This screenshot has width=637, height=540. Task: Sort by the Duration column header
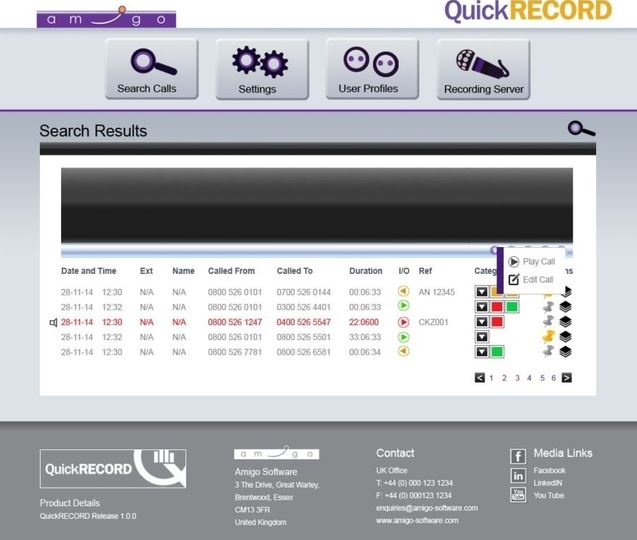pyautogui.click(x=366, y=271)
